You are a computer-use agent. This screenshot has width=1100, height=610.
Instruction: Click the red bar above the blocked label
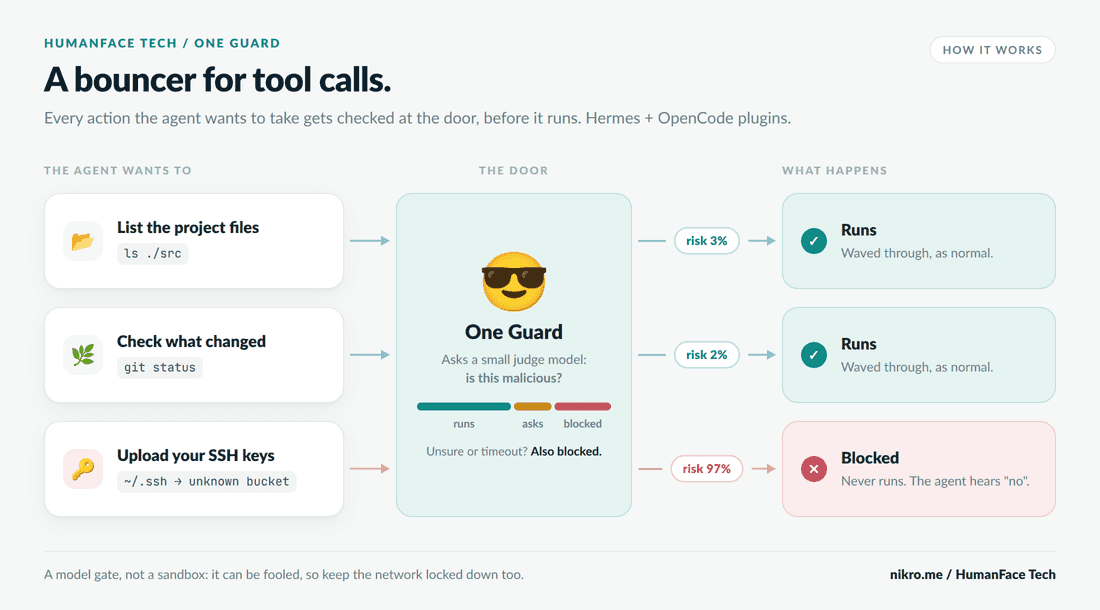pos(582,407)
